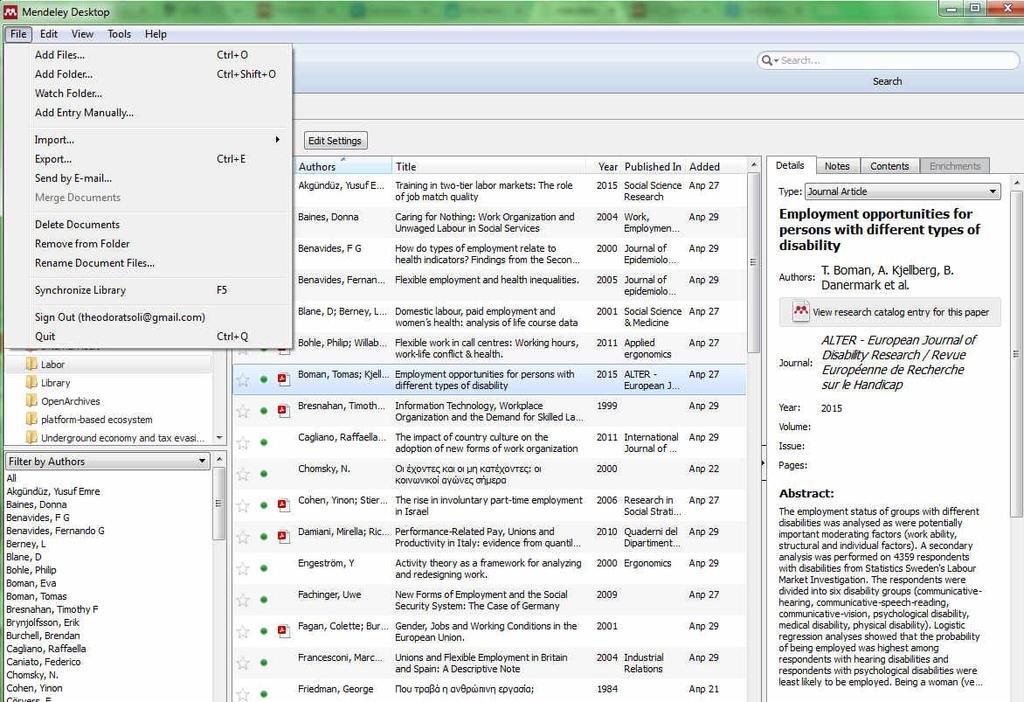Star the Boman, Tomas paper as favorite
The height and width of the screenshot is (702, 1024).
point(243,379)
